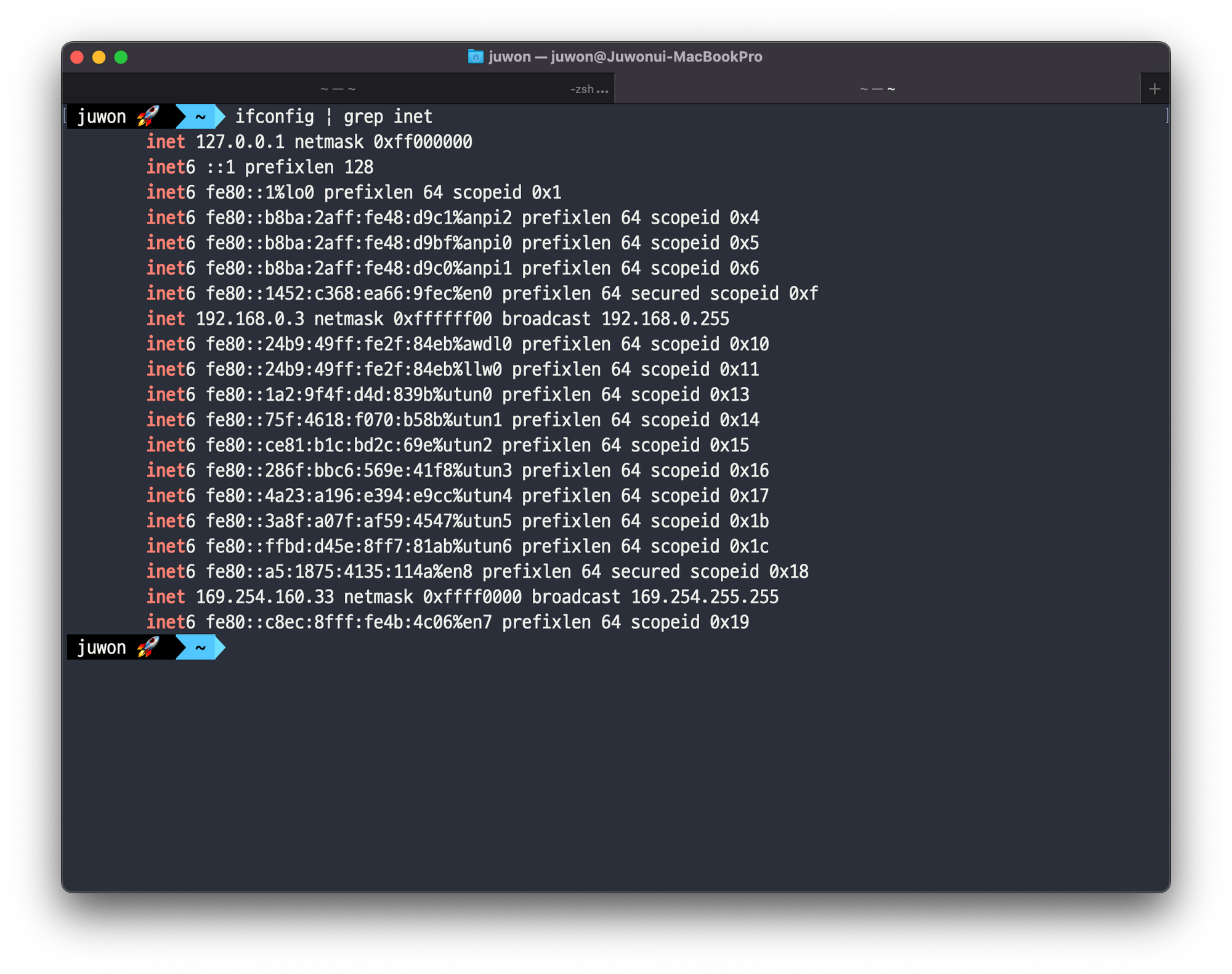Select the right active ~ tab
Viewport: 1232px width, 974px height.
(x=877, y=89)
